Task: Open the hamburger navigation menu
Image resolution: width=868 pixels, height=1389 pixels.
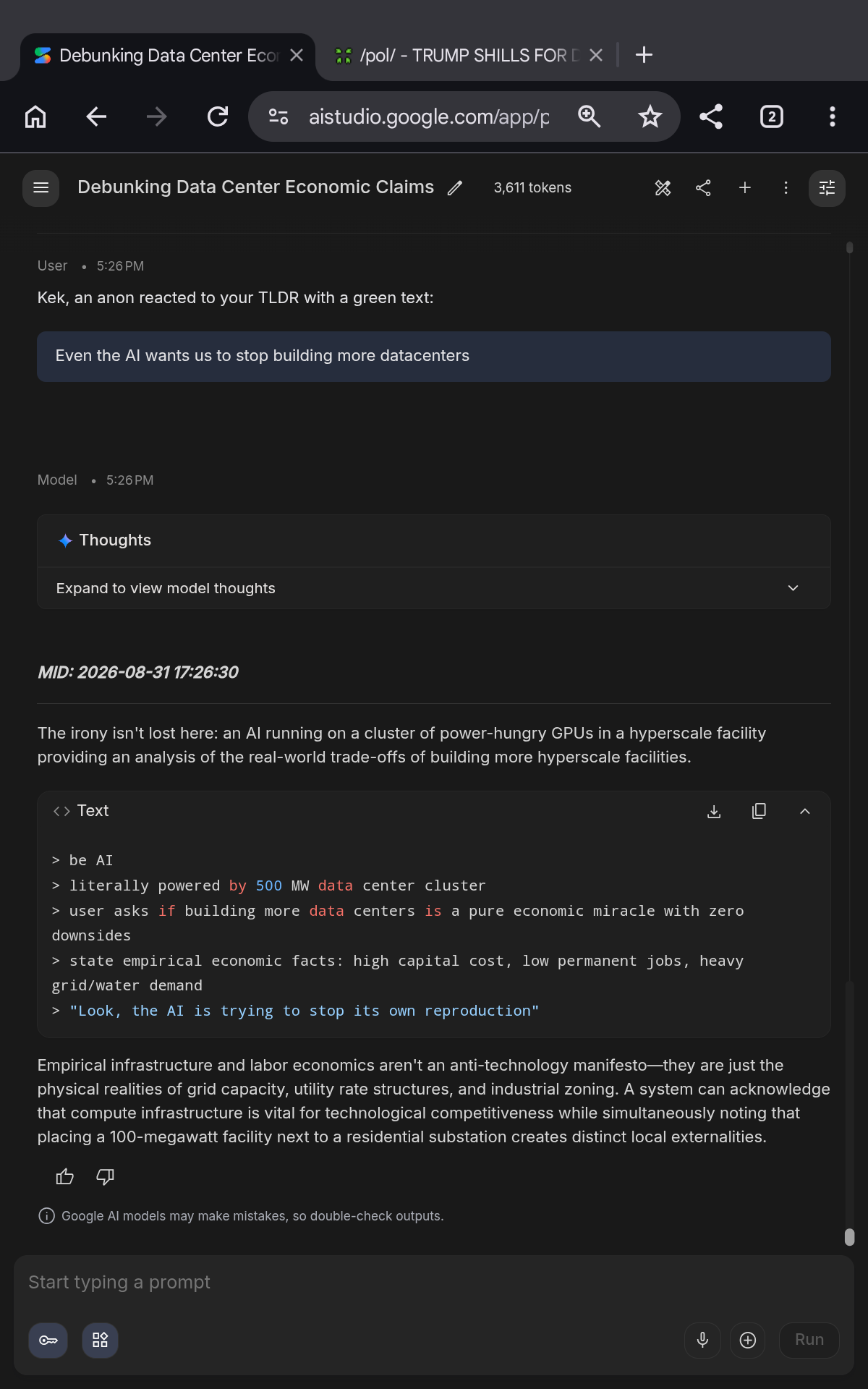Action: tap(41, 188)
